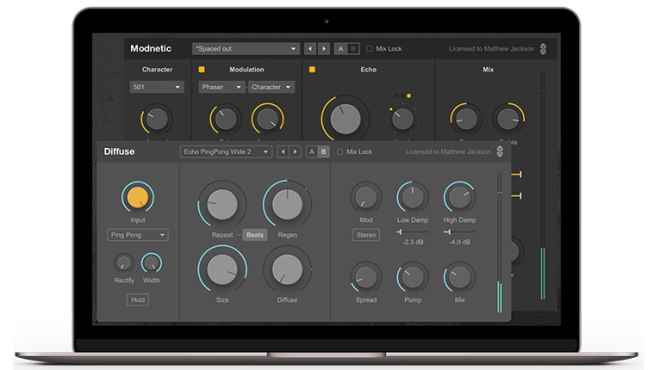
Task: Open the Modnetic preset dropdown 'Spaced out'
Action: (x=245, y=49)
